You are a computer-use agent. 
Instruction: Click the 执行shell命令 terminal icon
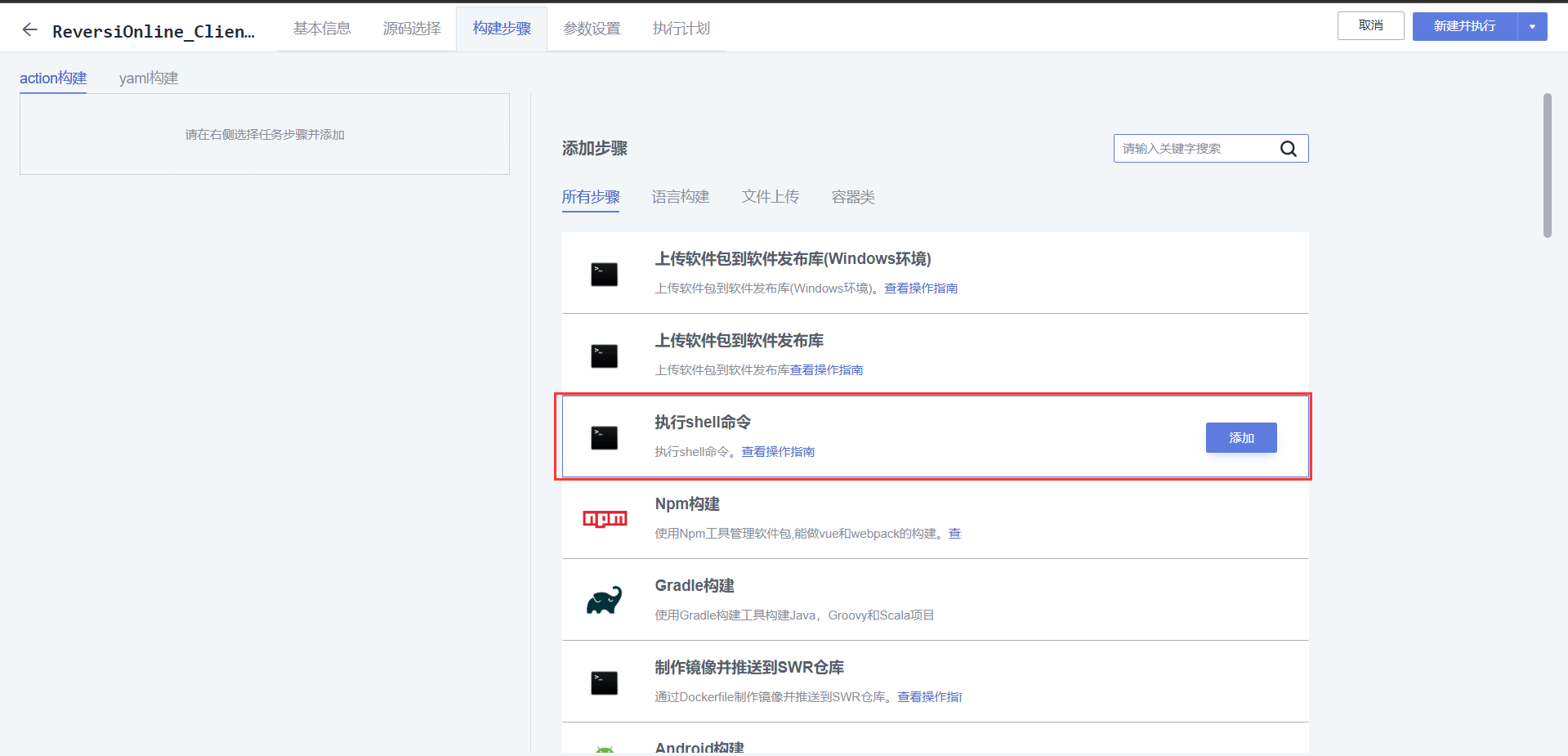click(x=604, y=437)
